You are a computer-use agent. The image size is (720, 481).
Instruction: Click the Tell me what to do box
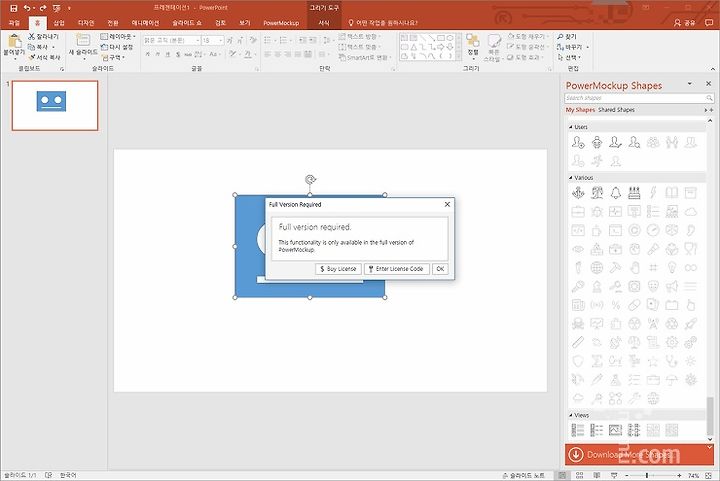pos(382,22)
